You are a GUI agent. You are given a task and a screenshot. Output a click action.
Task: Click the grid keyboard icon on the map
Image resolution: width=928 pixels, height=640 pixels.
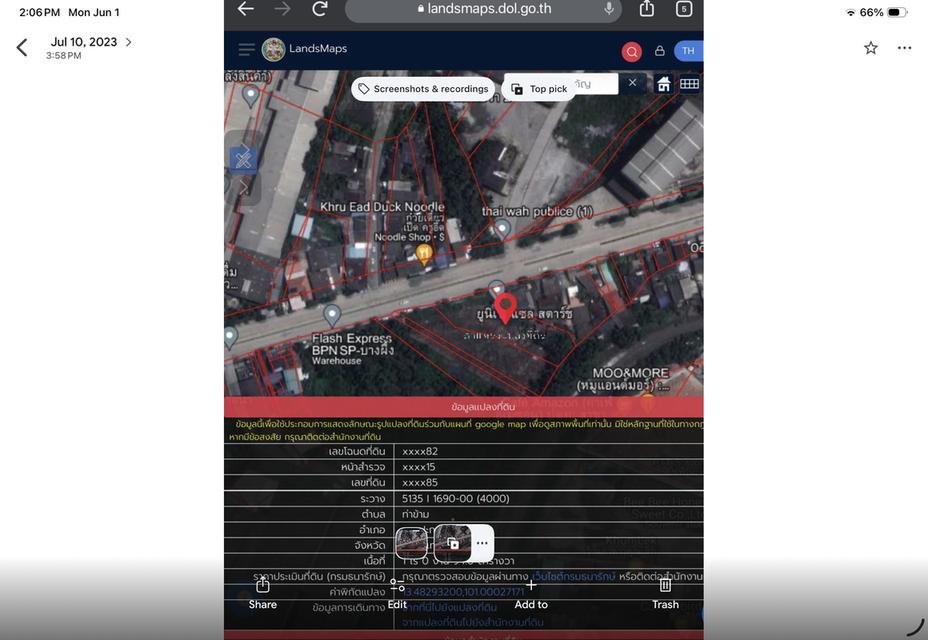point(689,84)
